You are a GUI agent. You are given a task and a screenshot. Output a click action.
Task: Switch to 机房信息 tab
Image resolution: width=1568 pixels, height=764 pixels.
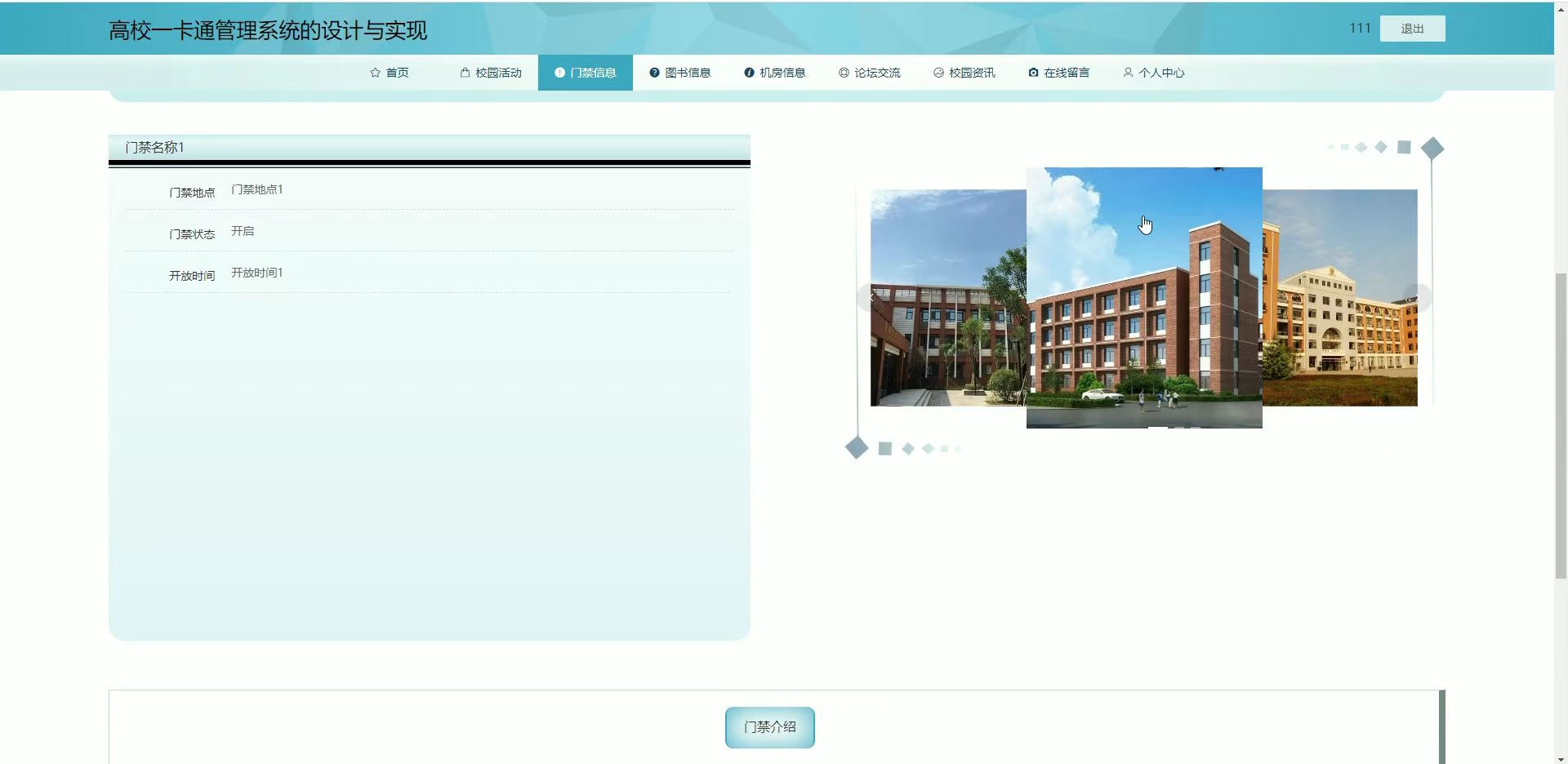pos(775,73)
